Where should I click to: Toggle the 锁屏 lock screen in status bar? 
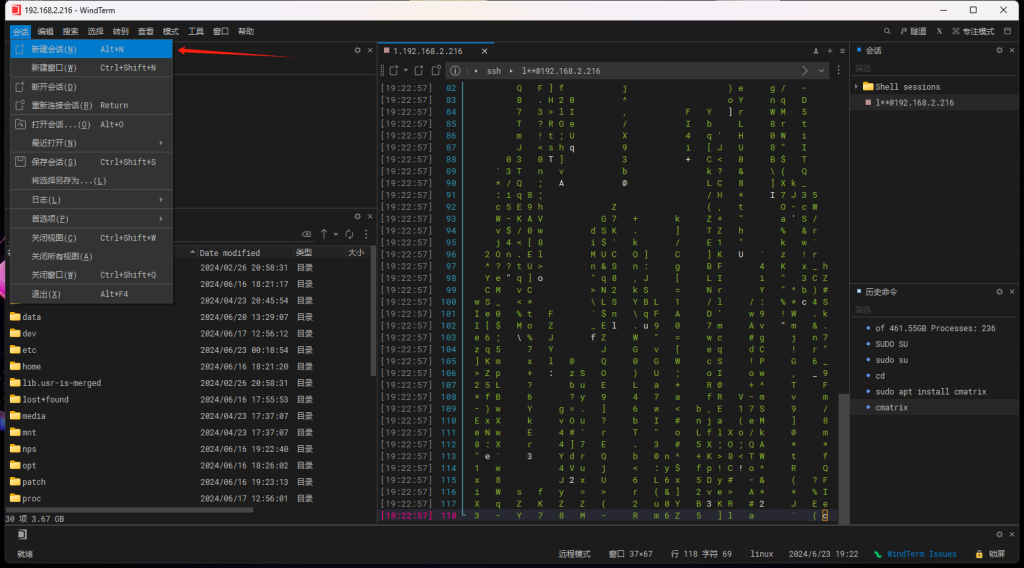991,553
